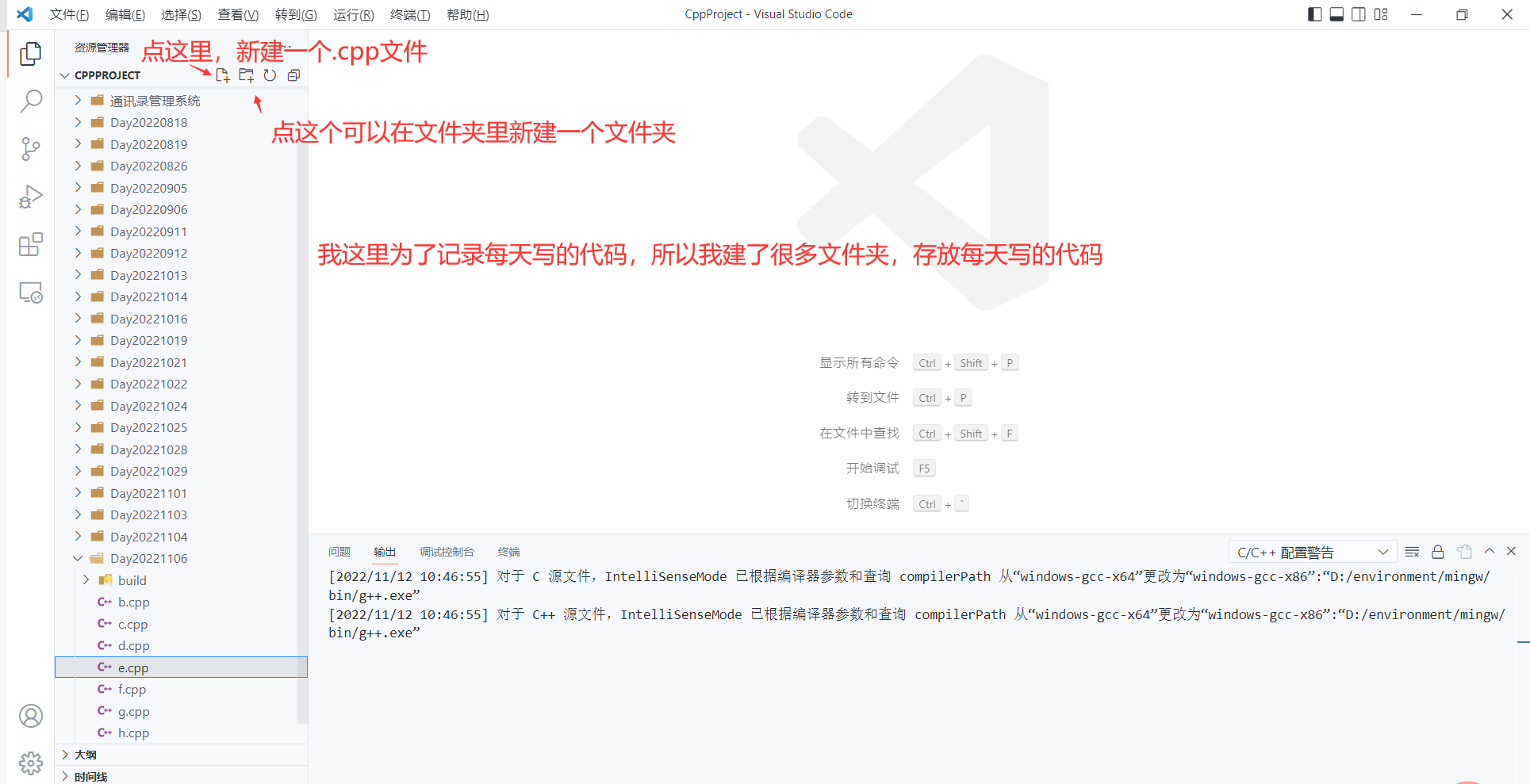
Task: Open the Remote Explorer view
Action: (x=30, y=293)
